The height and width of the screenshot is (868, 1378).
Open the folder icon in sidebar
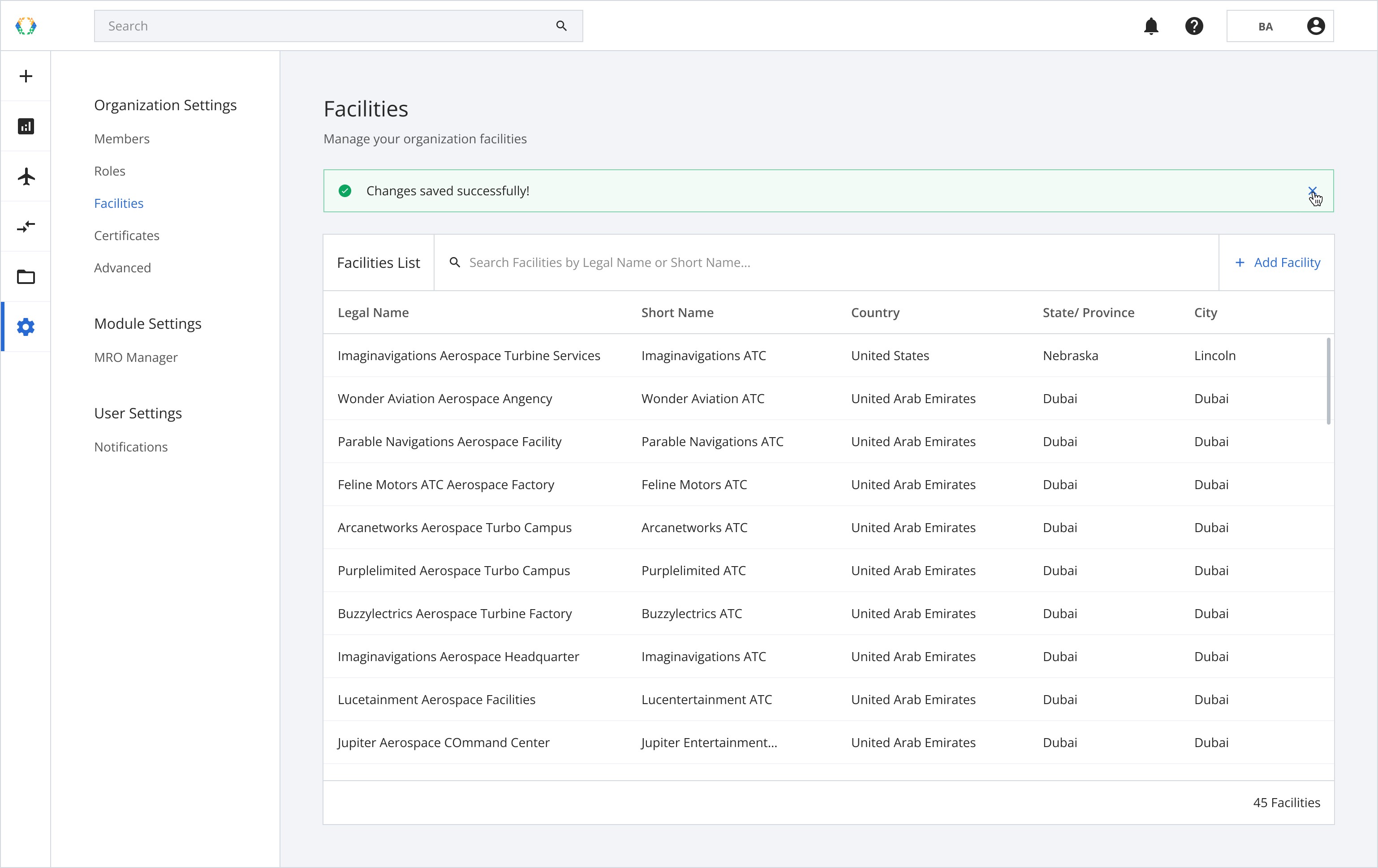point(26,277)
